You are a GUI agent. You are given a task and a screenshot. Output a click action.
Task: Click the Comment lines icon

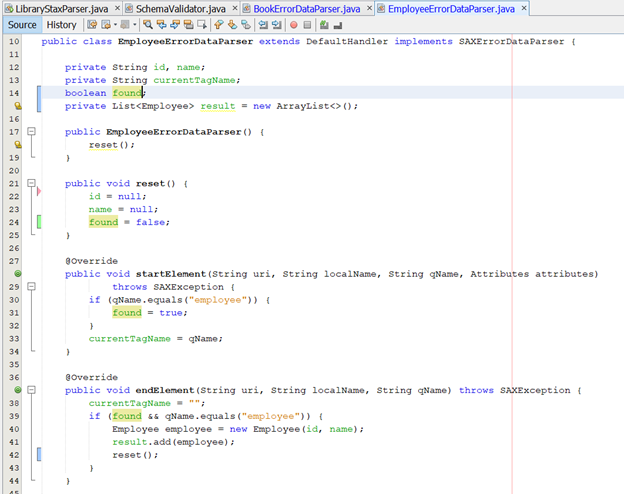324,25
